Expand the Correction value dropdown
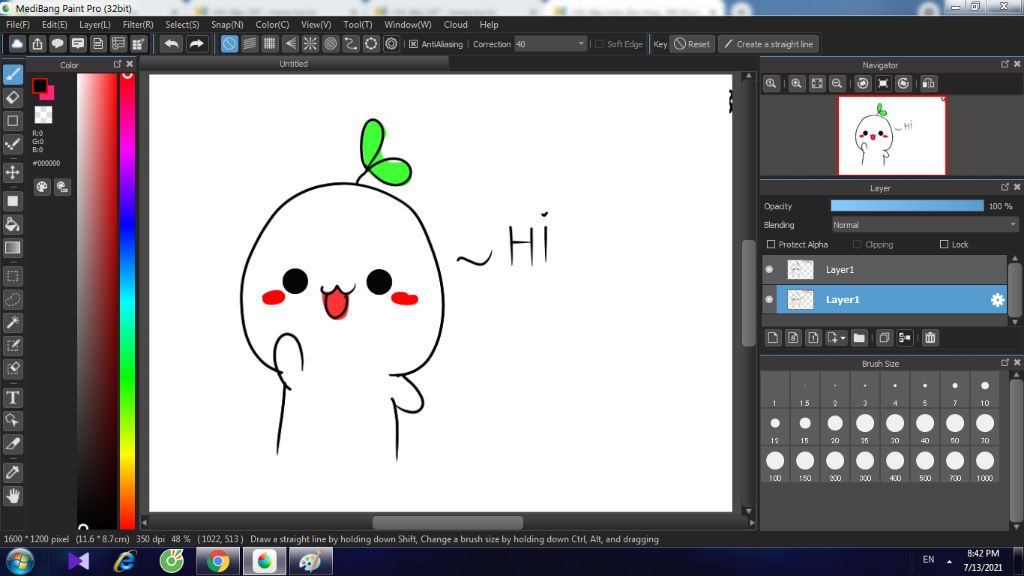Screen dimensions: 1024x576 tap(581, 44)
